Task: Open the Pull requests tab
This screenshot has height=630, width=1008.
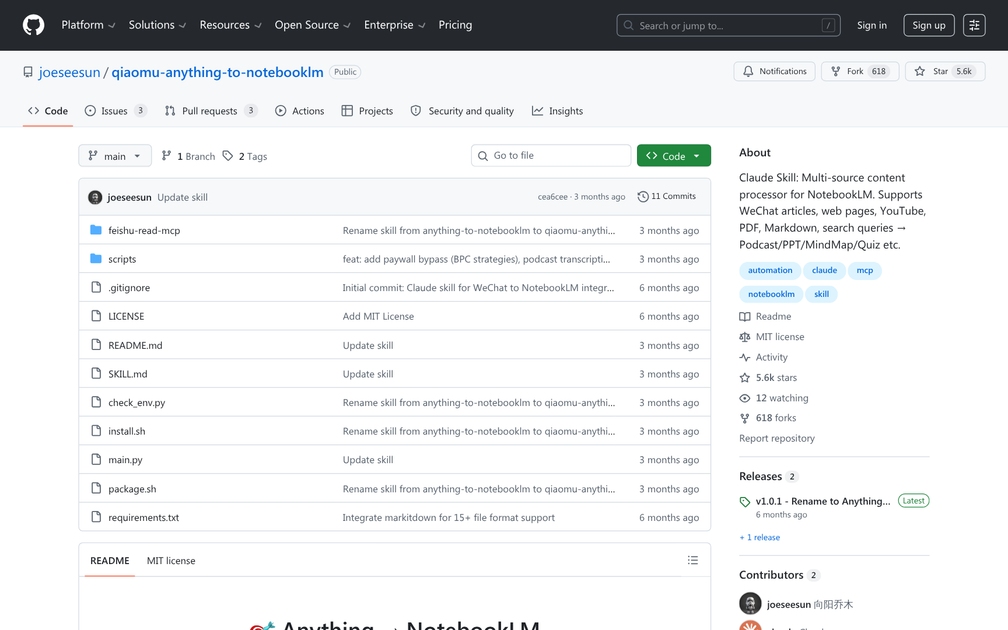Action: tap(211, 111)
